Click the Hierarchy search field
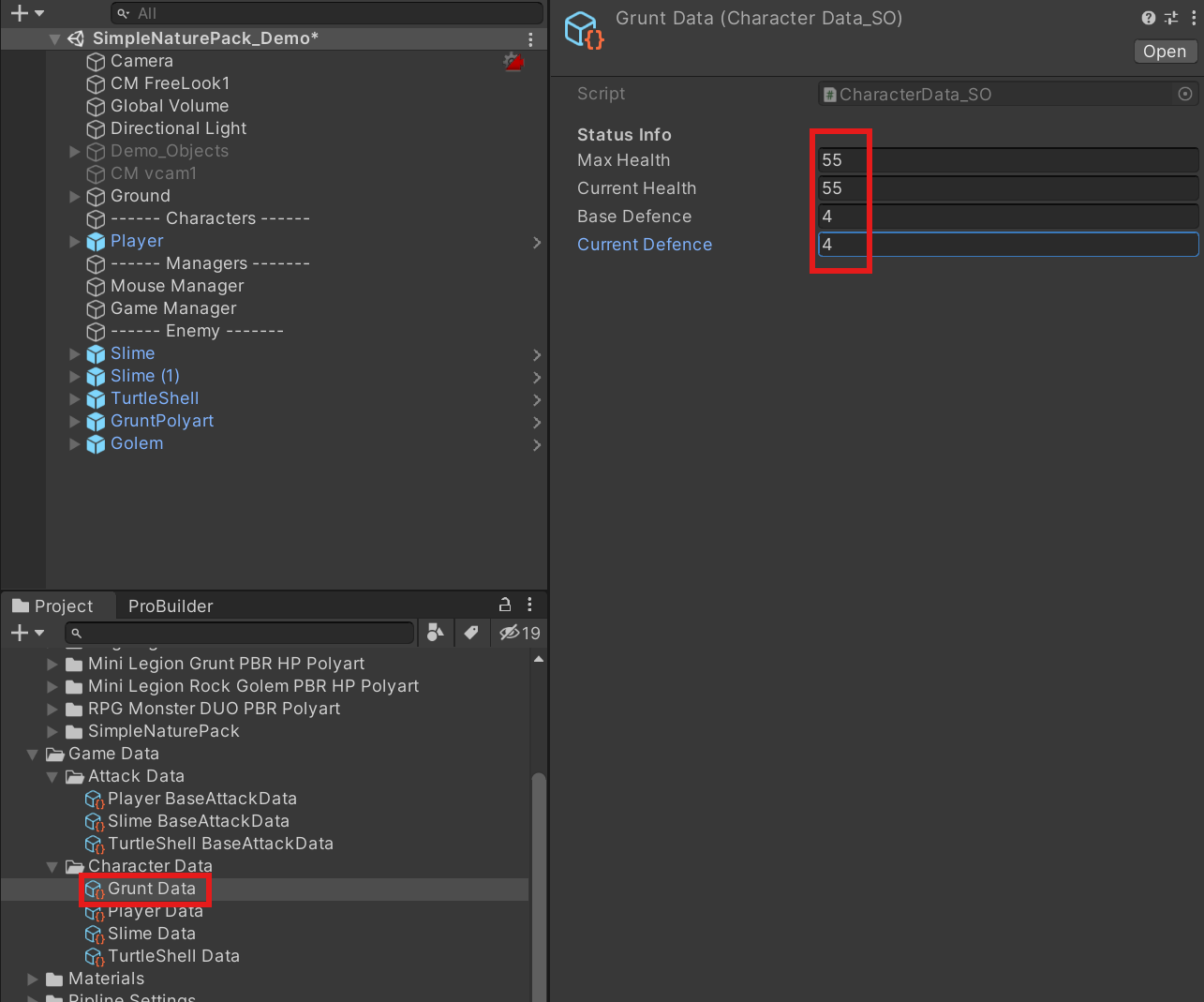 [x=327, y=13]
